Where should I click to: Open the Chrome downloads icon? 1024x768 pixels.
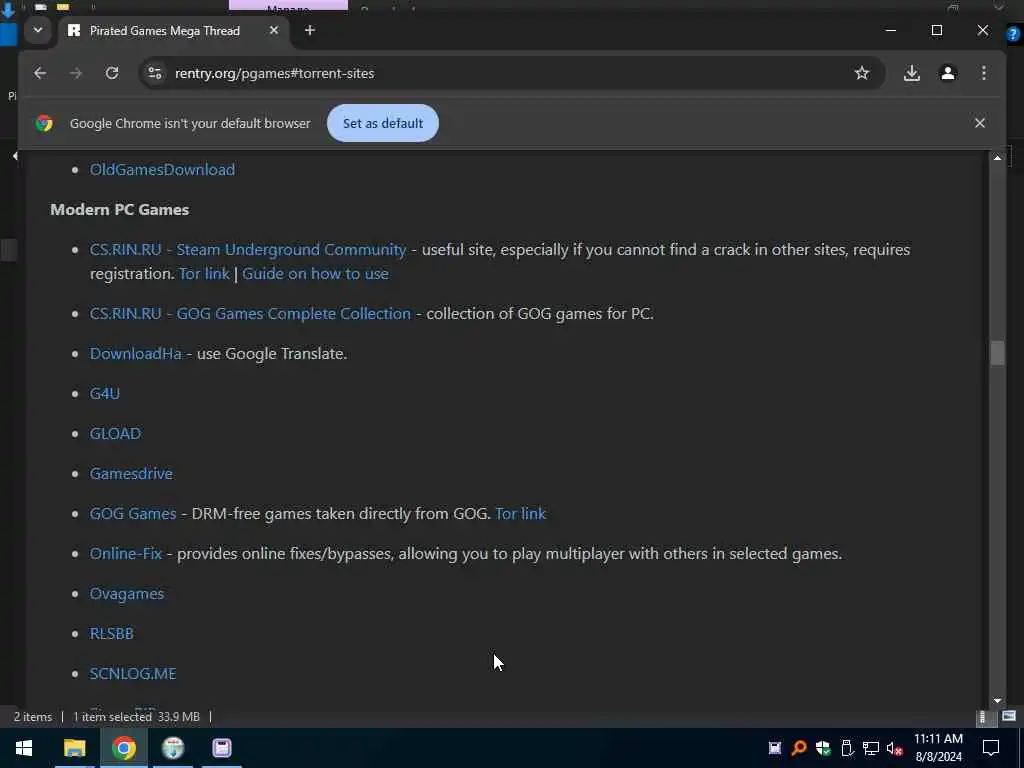pos(912,73)
